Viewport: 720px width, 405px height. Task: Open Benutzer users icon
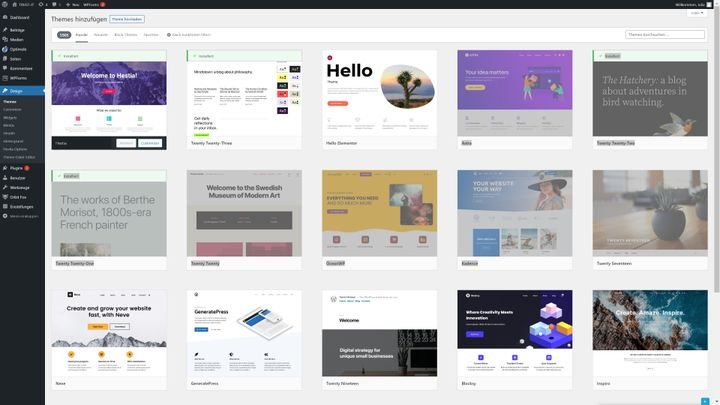tap(5, 177)
